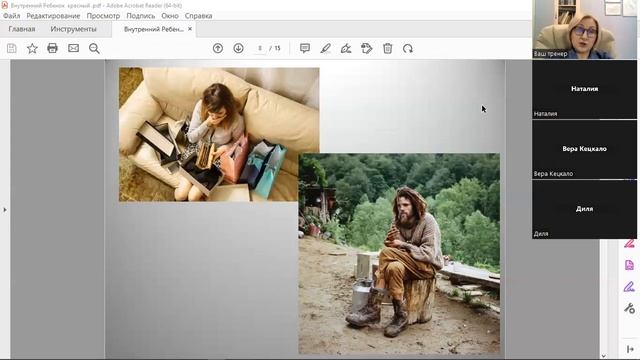Add a comment note icon
640x360 pixels.
click(x=304, y=48)
